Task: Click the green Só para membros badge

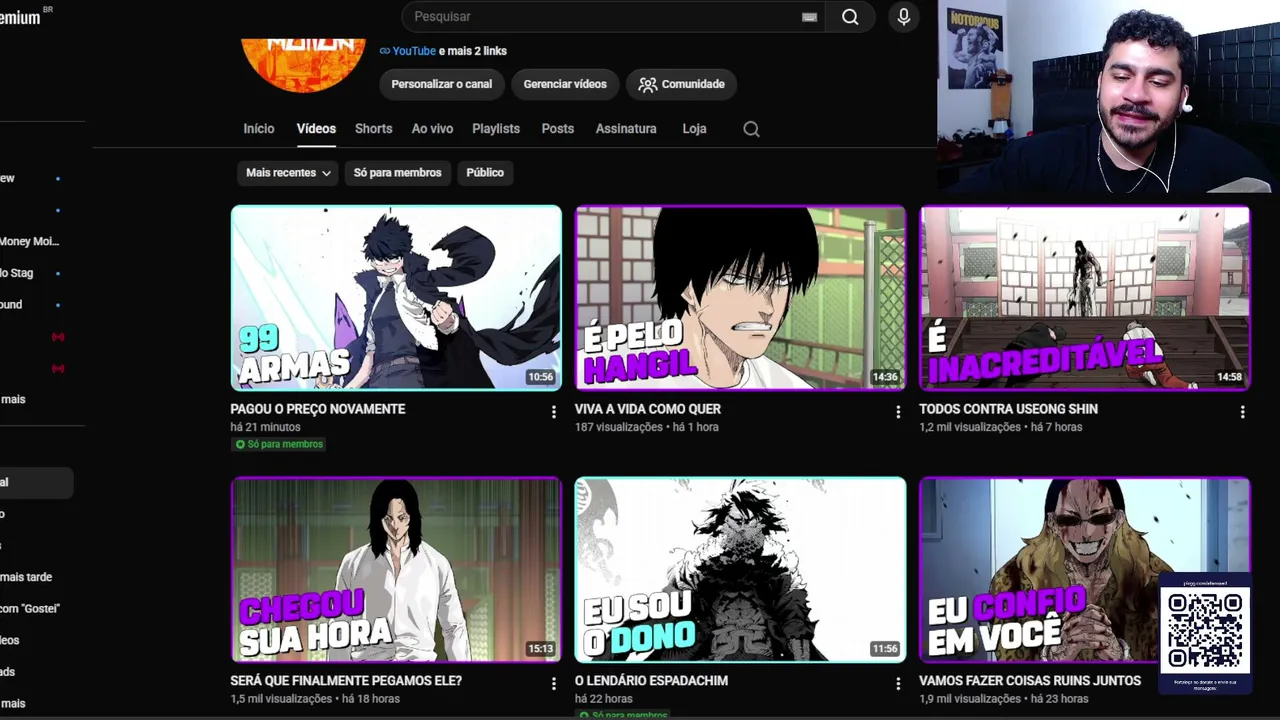Action: pos(279,444)
